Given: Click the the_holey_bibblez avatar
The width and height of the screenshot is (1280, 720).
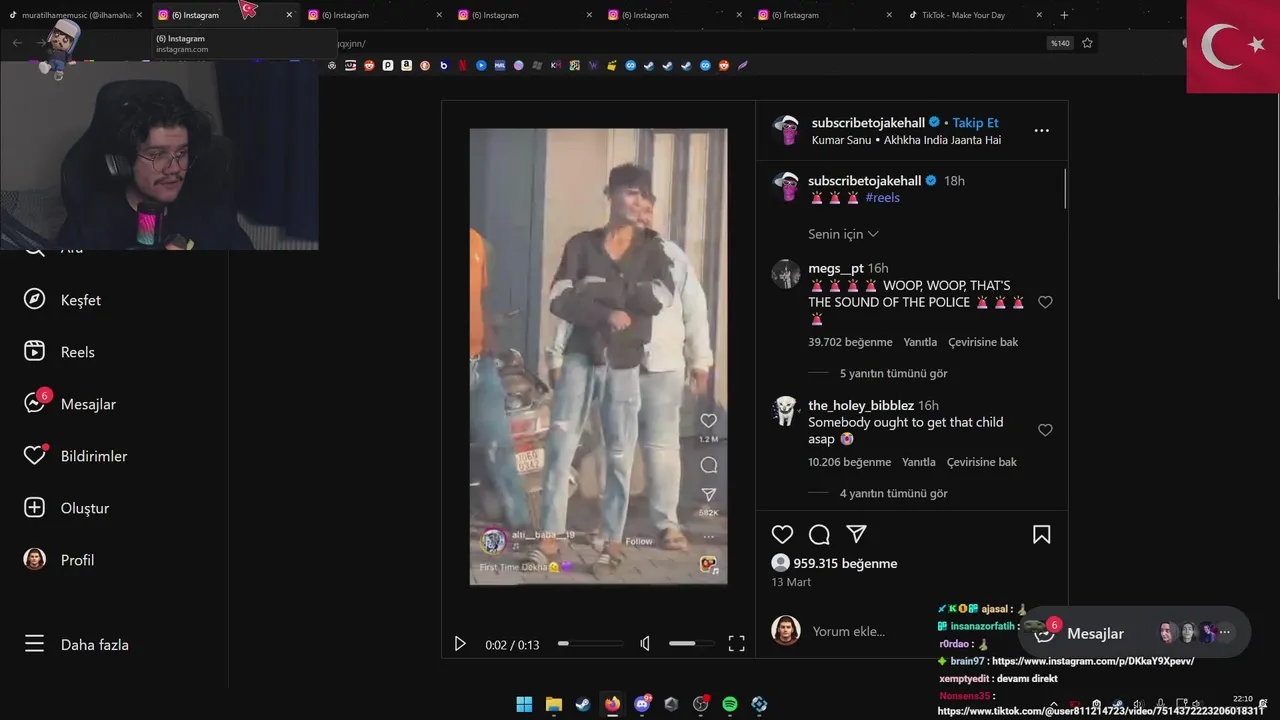Looking at the screenshot, I should [x=786, y=411].
